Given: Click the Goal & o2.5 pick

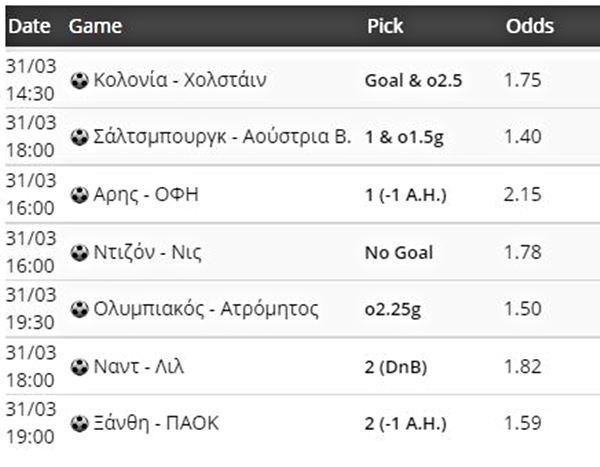Looking at the screenshot, I should [414, 81].
